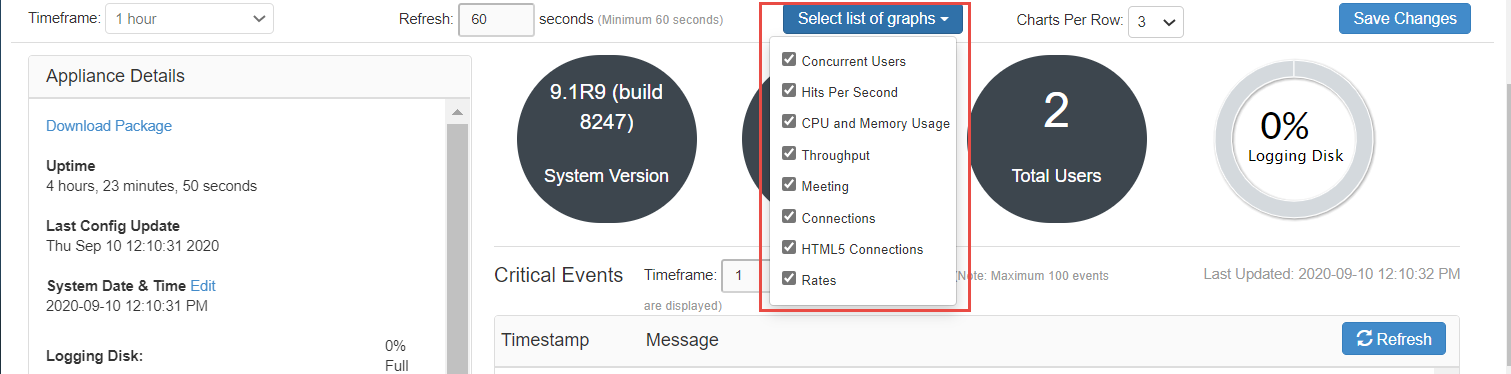
Task: Uncheck the Rates graph checkbox
Action: (789, 279)
